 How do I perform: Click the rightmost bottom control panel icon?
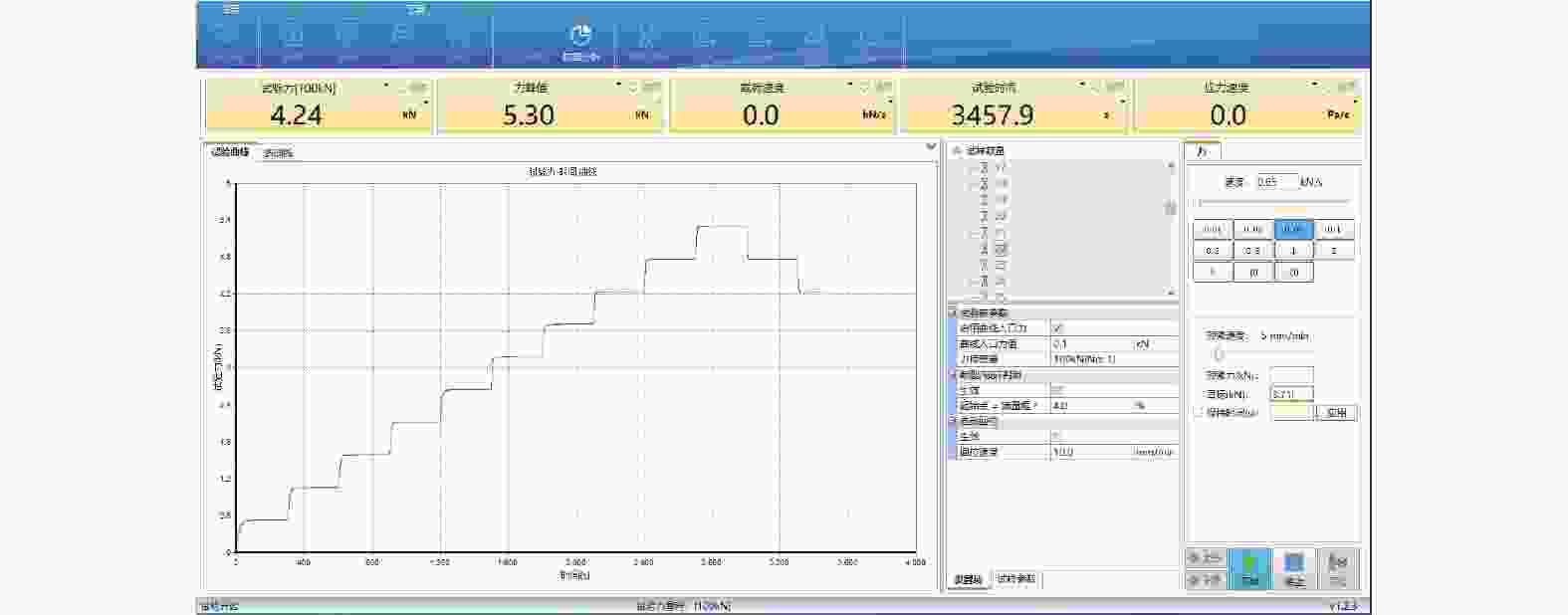click(x=1337, y=568)
